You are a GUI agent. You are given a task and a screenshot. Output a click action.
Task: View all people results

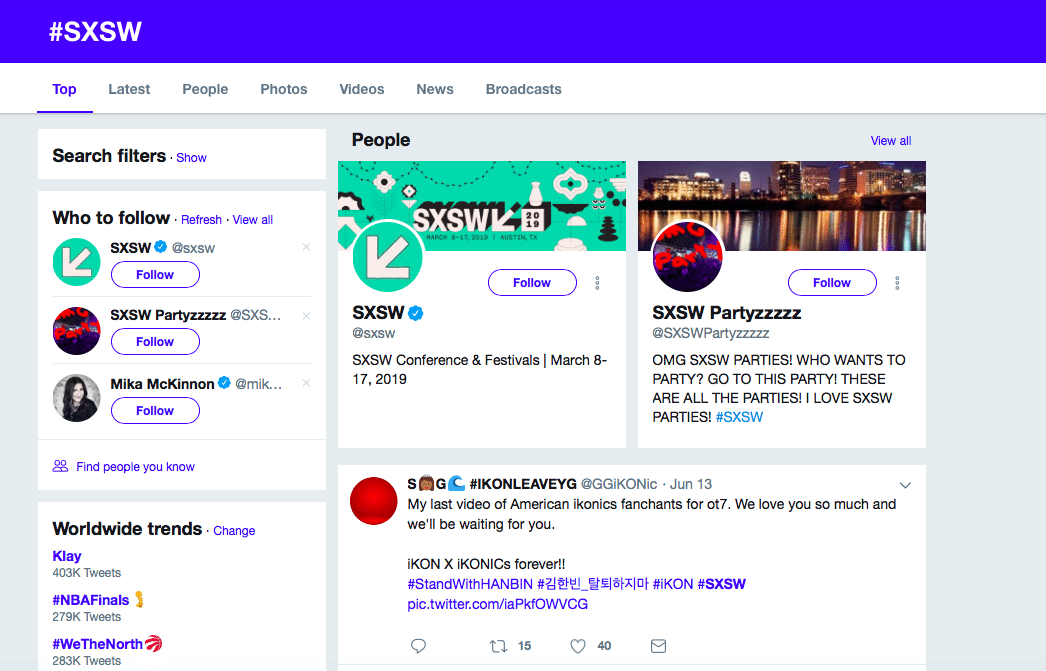tap(890, 140)
